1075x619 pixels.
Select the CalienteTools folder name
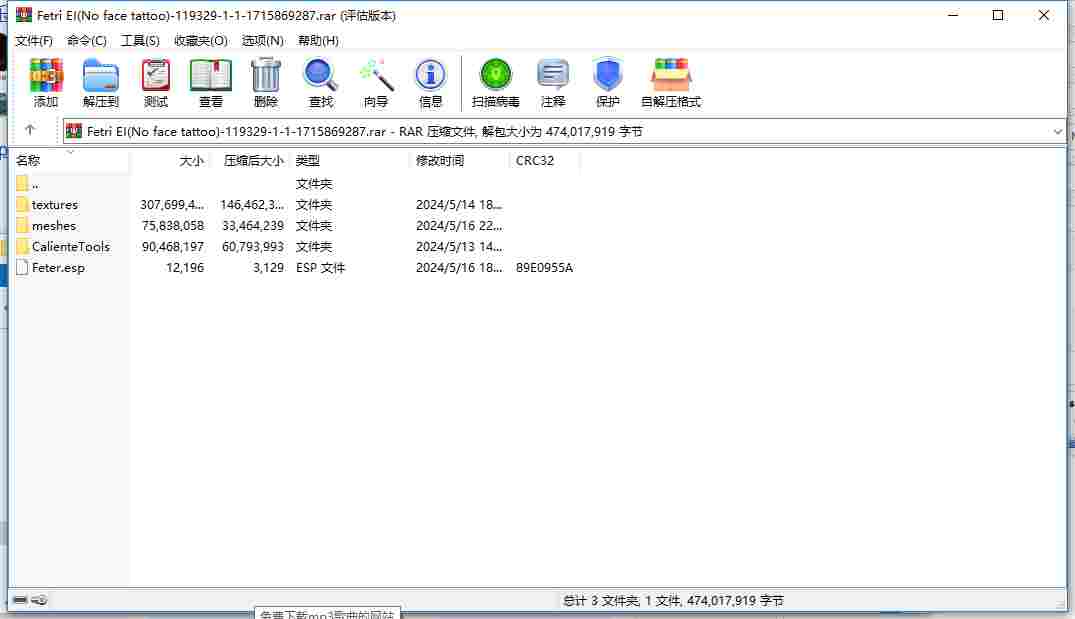[71, 246]
